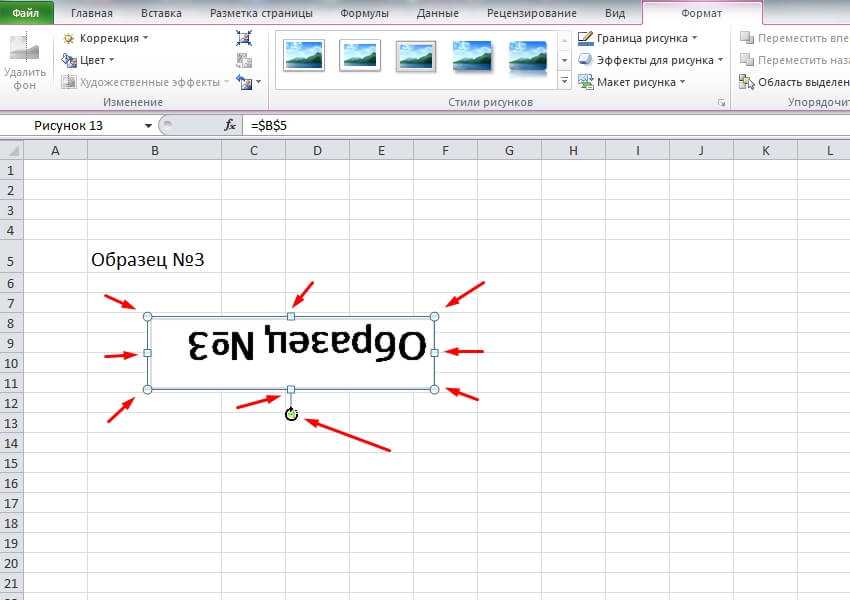Open the Стили рисунков dialog launcher
The image size is (850, 600).
[x=722, y=102]
